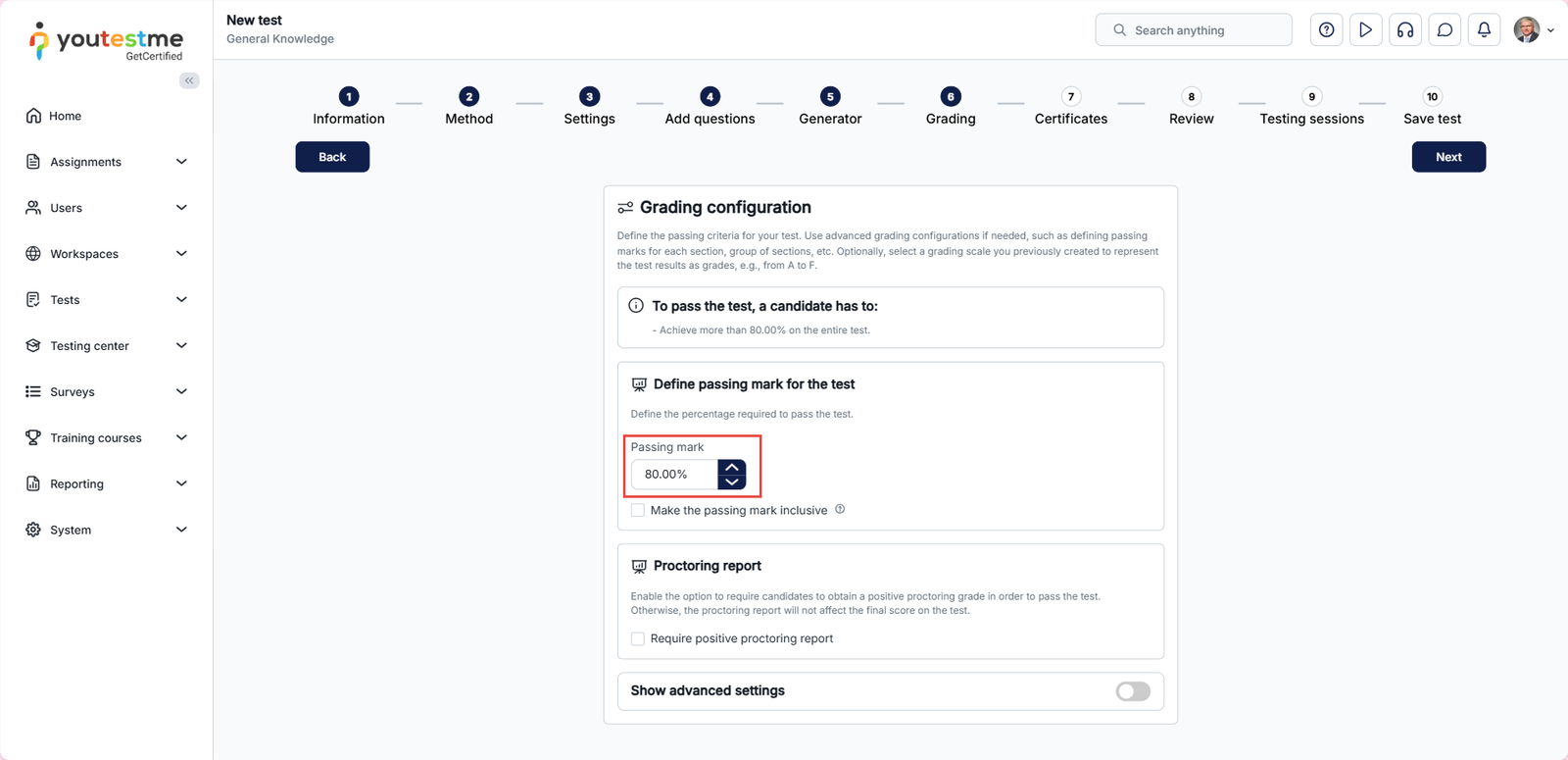Open the play video tutorial icon
The width and height of the screenshot is (1568, 760).
tap(1365, 30)
